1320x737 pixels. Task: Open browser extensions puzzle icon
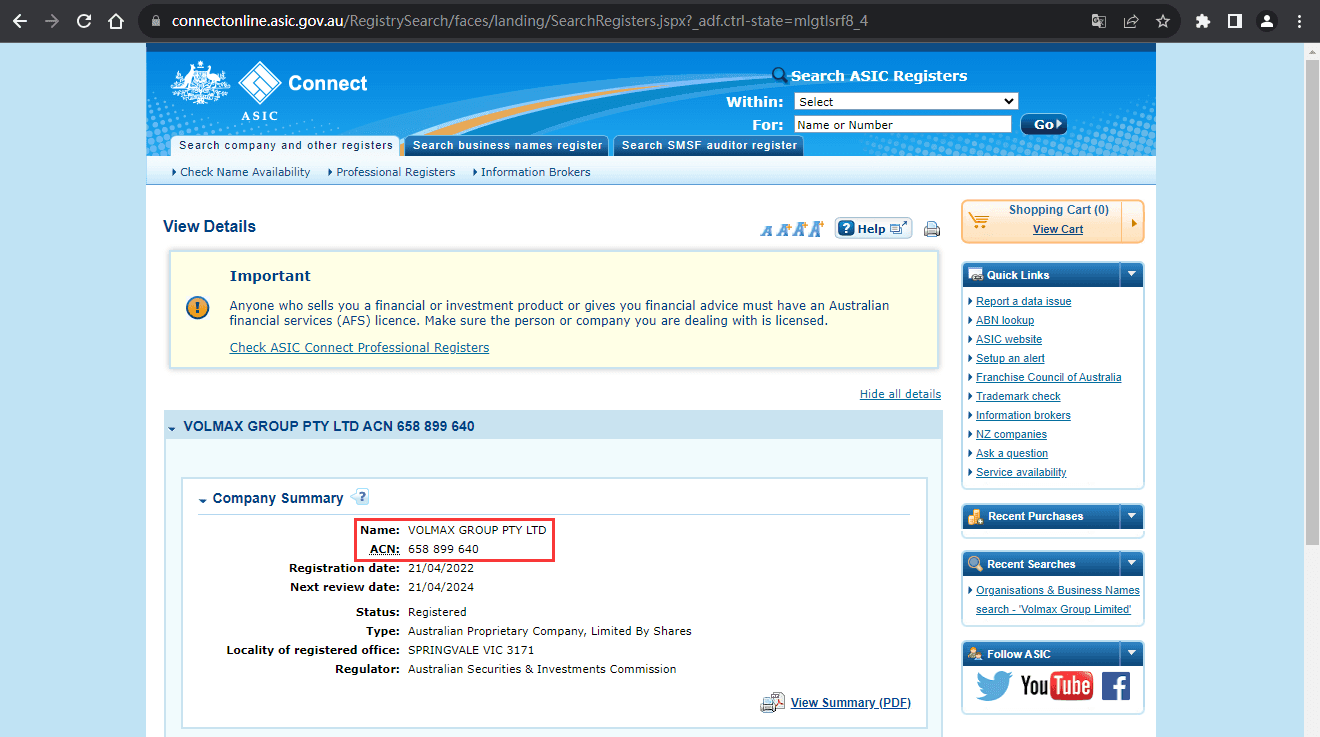[1203, 21]
